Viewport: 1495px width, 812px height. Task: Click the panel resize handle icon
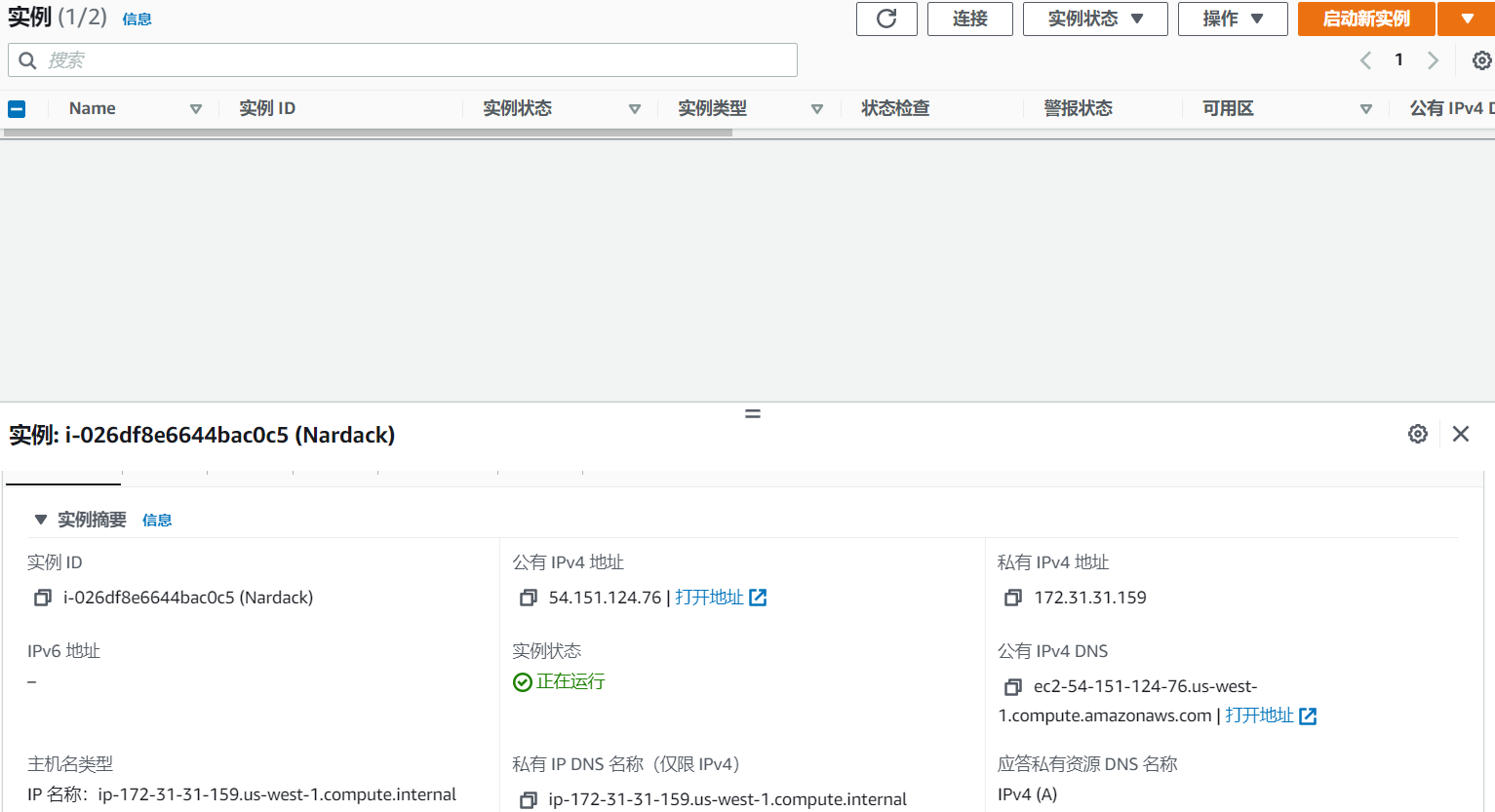[753, 413]
